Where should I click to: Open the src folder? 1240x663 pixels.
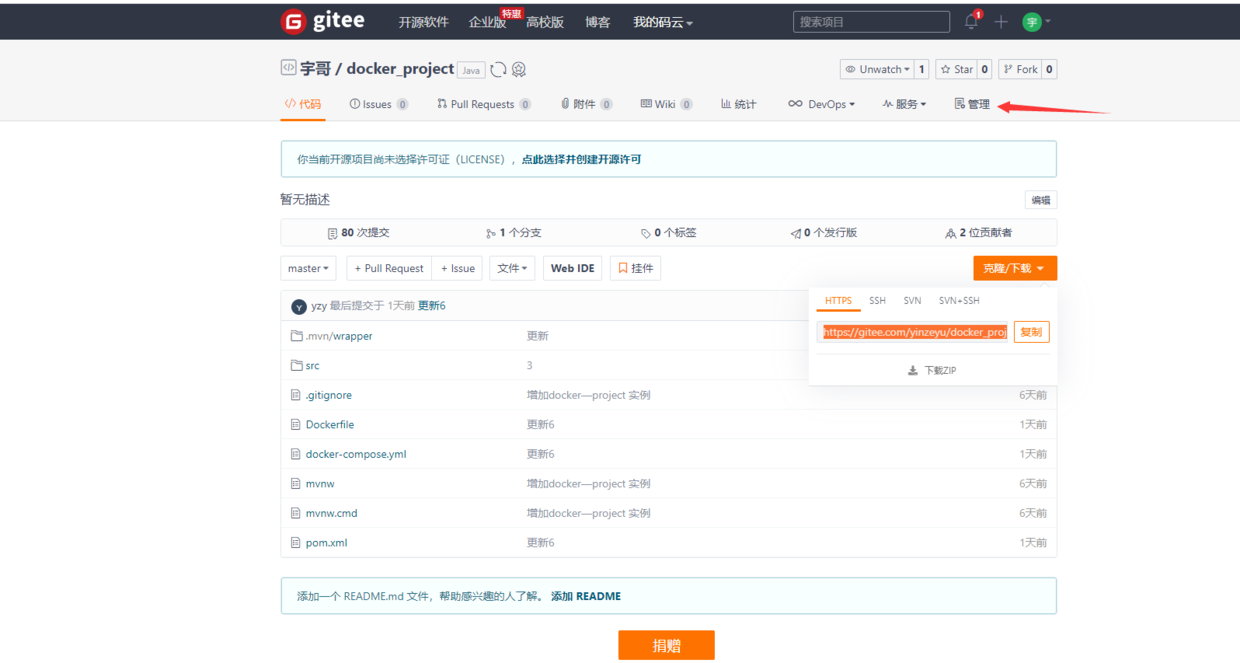313,366
